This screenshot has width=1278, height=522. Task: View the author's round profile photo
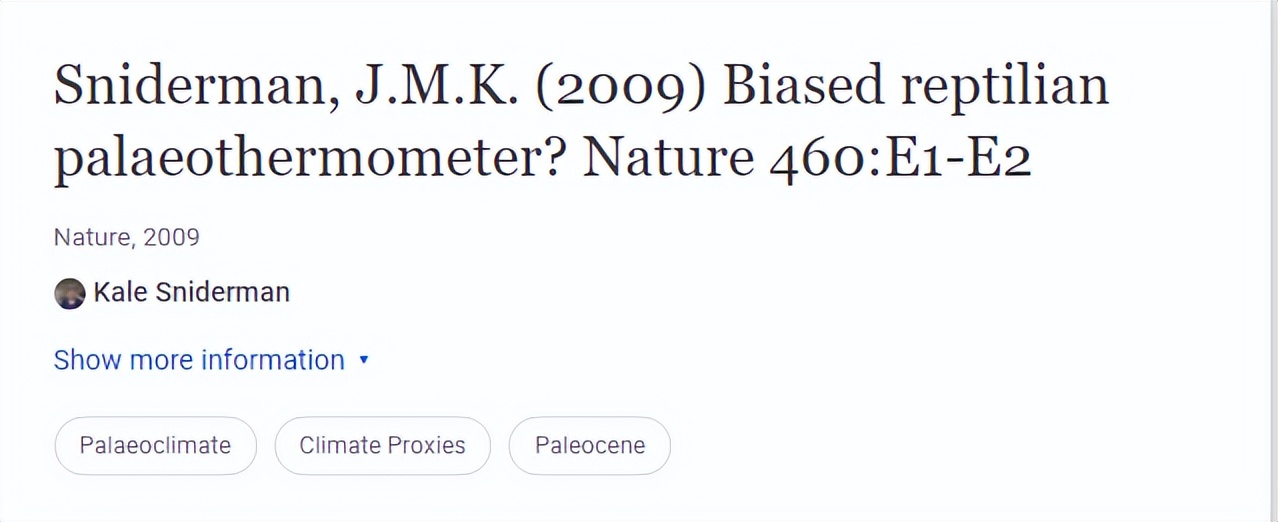(x=69, y=293)
